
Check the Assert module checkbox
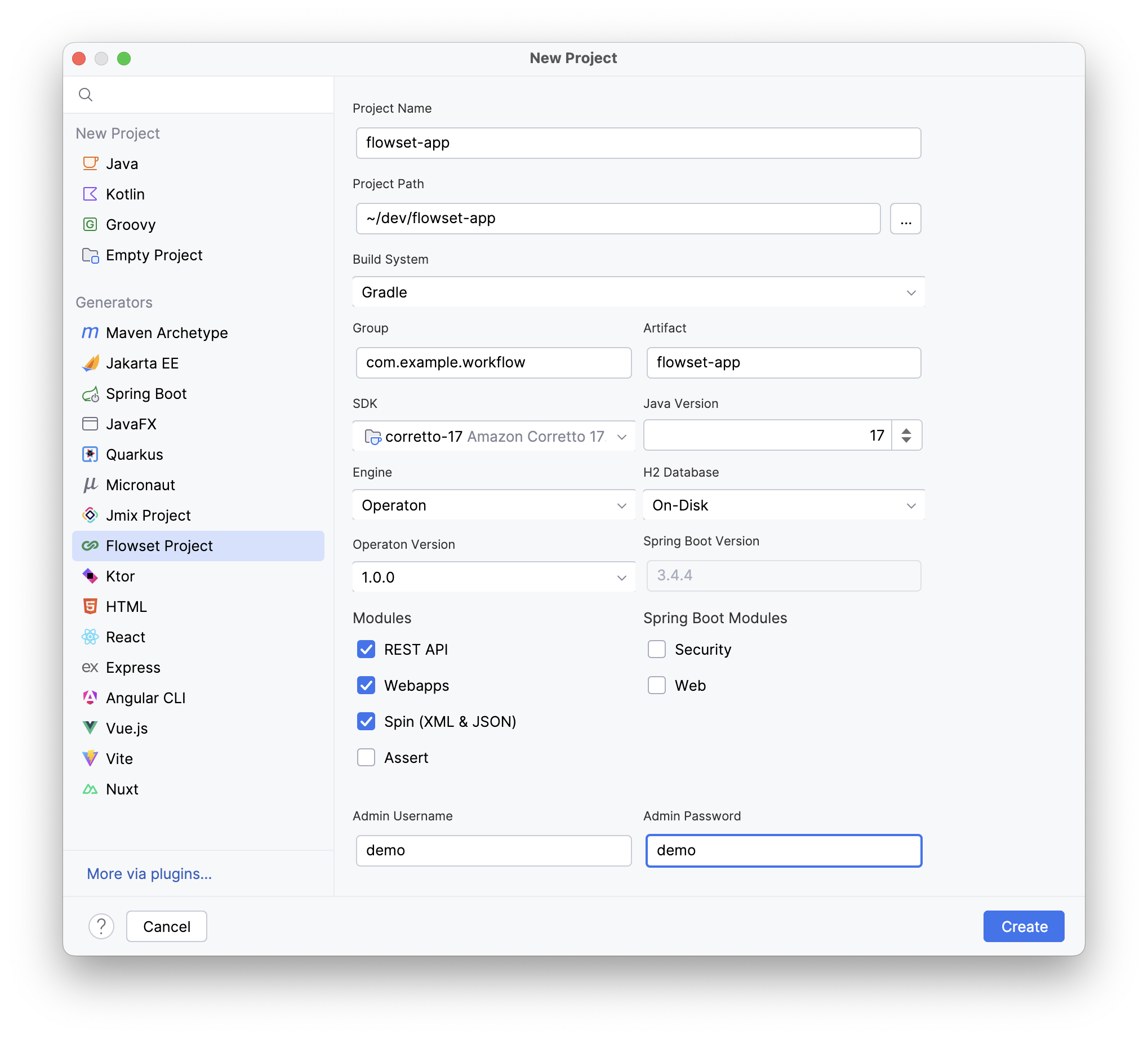pyautogui.click(x=366, y=757)
